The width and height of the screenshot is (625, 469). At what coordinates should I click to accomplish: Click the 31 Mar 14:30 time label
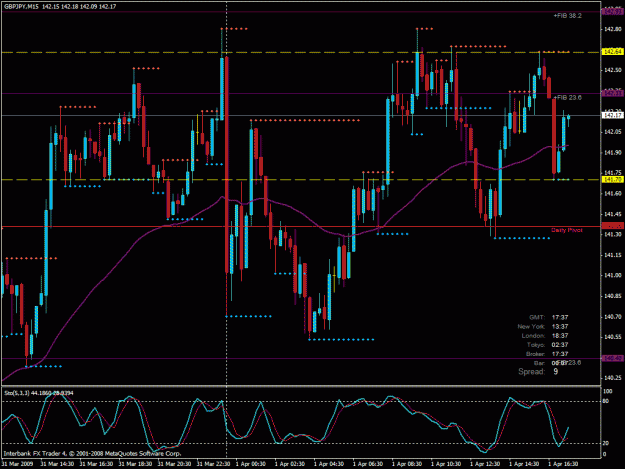[57, 464]
